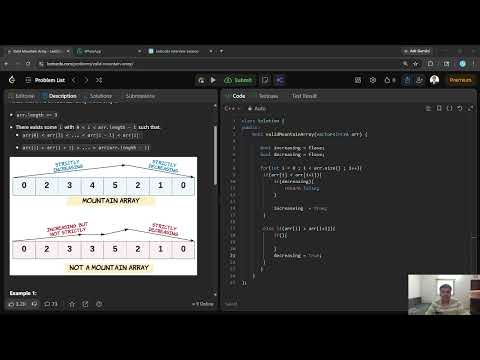The width and height of the screenshot is (480, 360).
Task: Click the Ask Gemini button
Action: pyautogui.click(x=417, y=51)
